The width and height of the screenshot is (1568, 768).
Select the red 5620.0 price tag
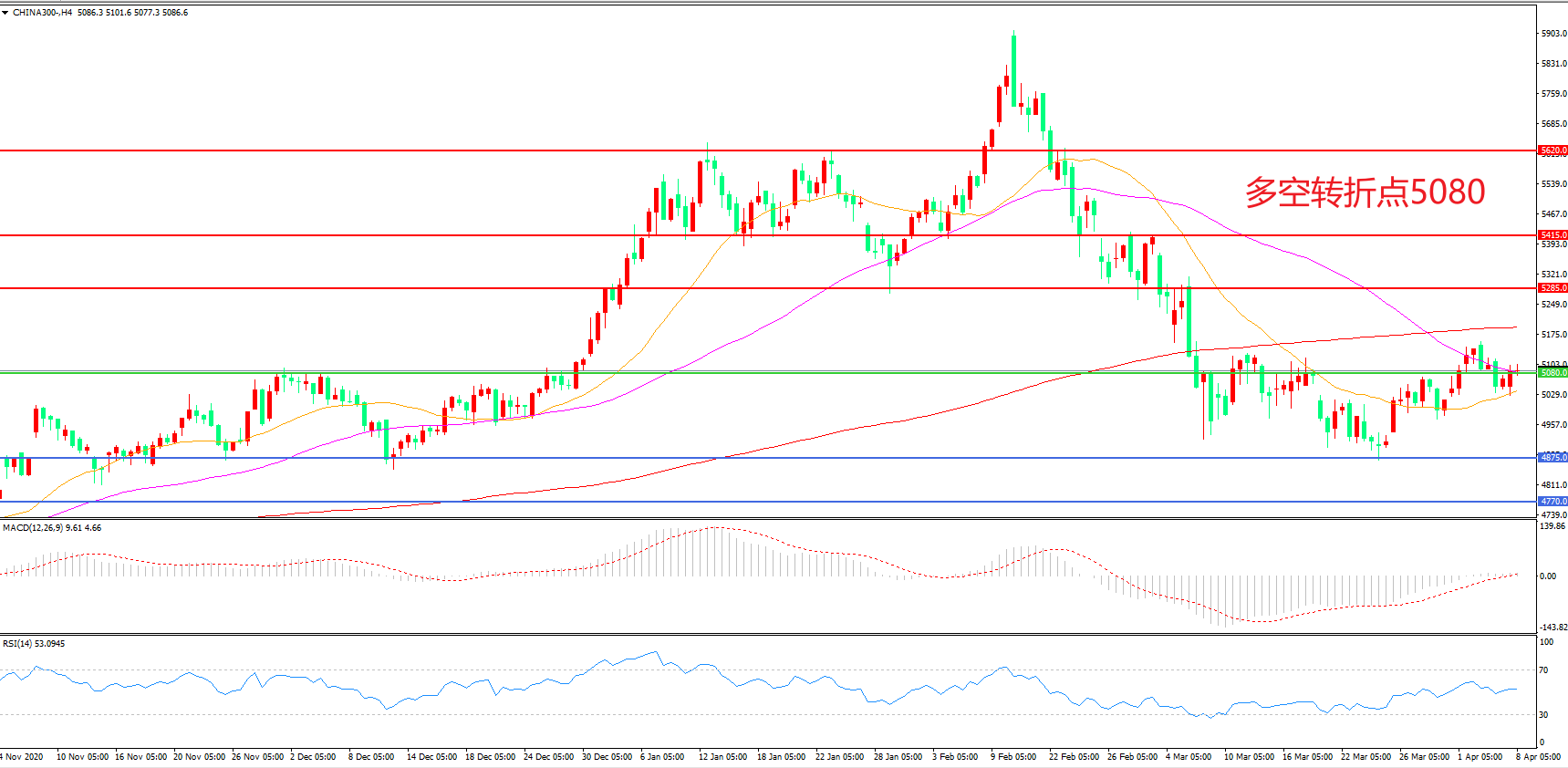pyautogui.click(x=1552, y=150)
